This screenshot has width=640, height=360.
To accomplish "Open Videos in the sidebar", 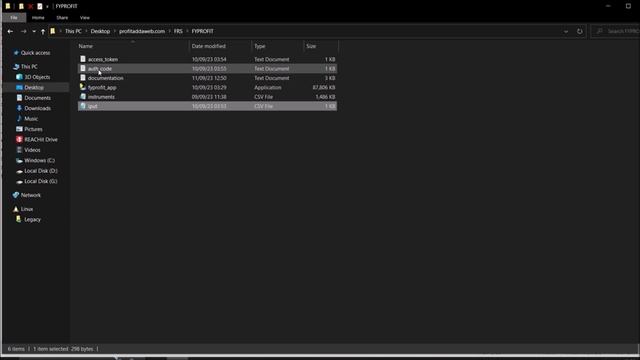I will (x=32, y=150).
